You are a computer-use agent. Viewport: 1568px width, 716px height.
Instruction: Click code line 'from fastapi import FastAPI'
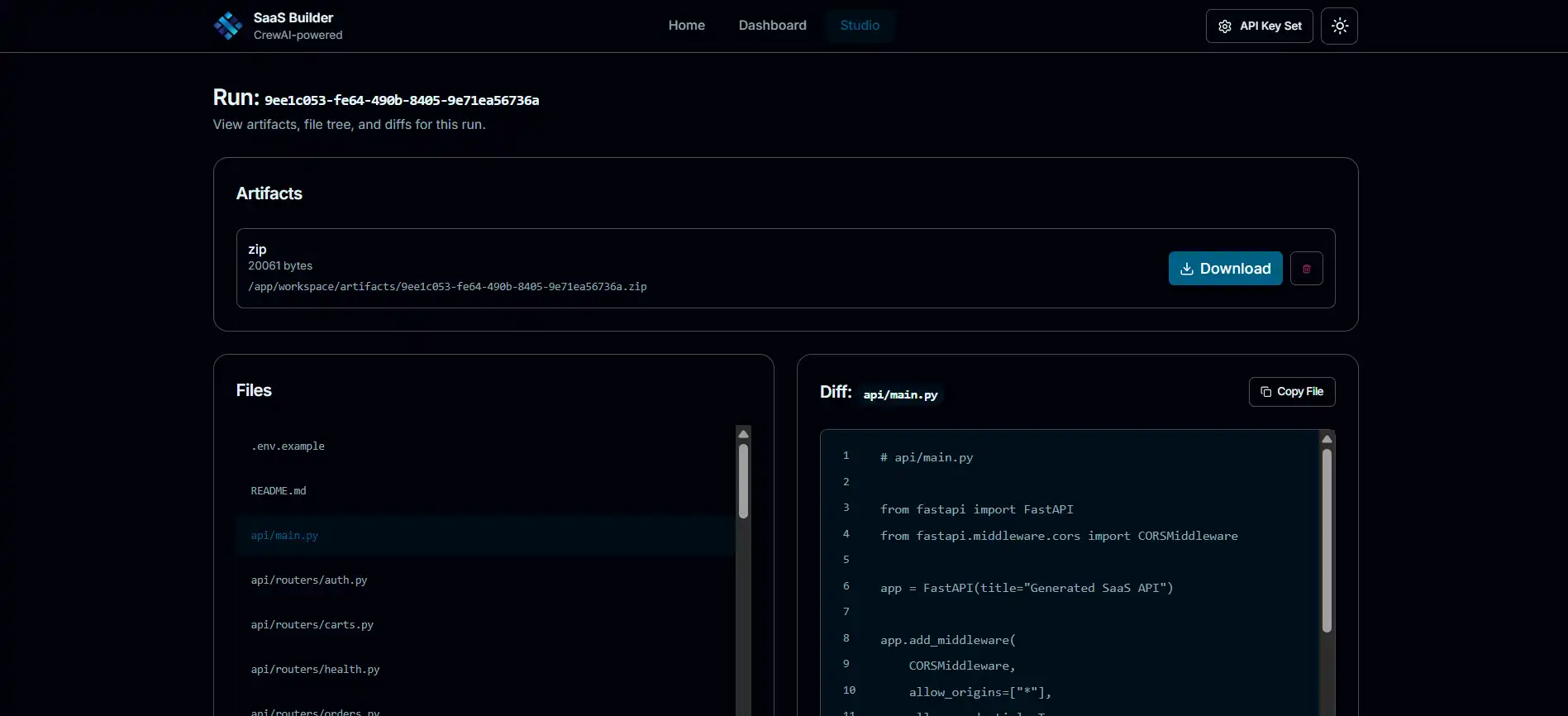976,509
